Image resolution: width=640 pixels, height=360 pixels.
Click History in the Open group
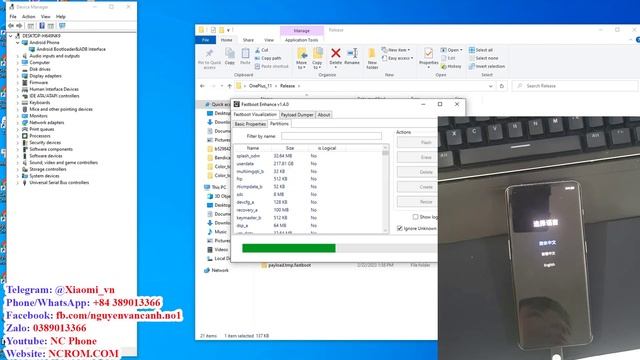(x=451, y=66)
